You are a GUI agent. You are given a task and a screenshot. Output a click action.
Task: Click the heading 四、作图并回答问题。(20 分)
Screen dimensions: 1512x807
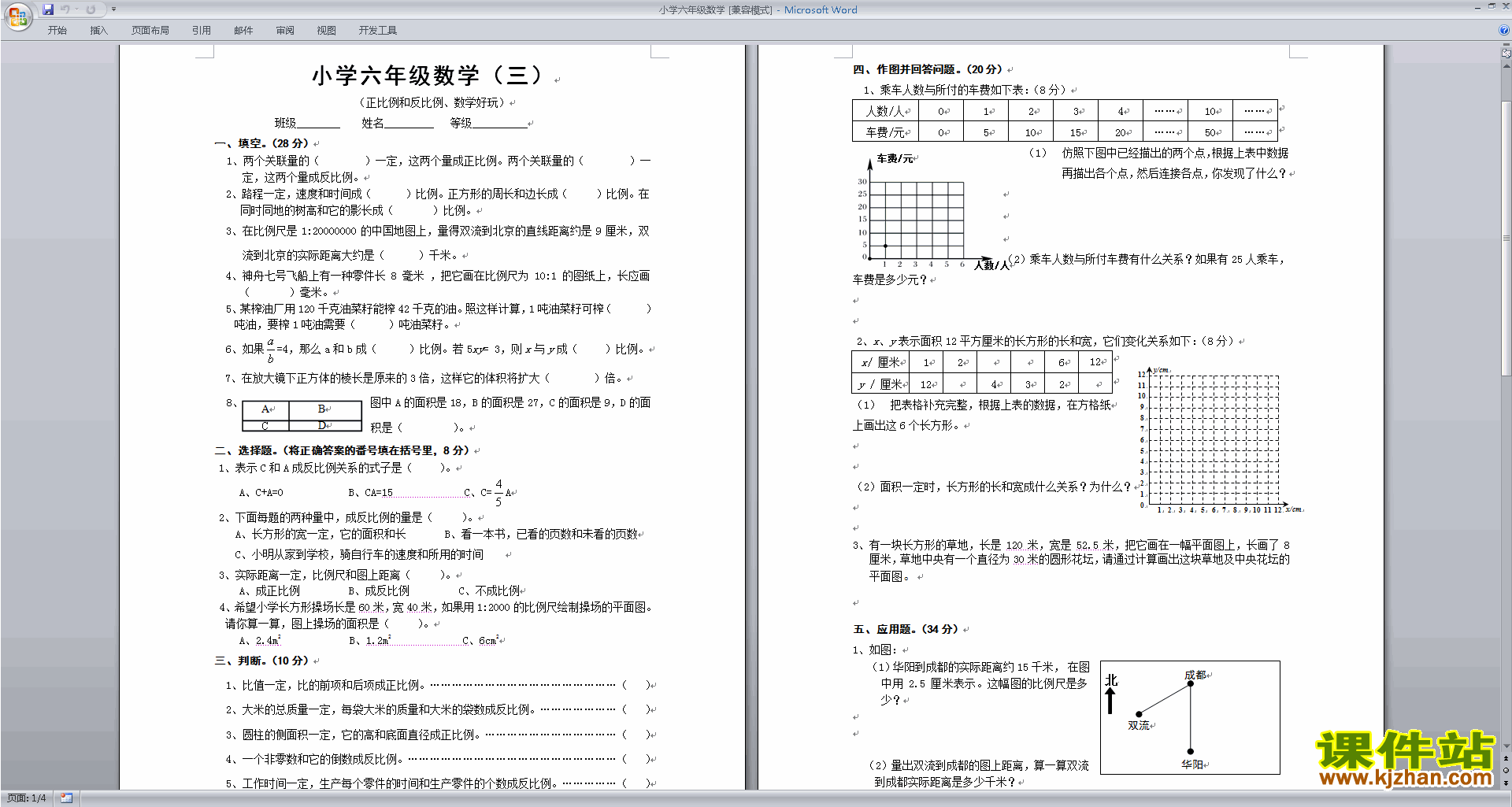click(928, 69)
